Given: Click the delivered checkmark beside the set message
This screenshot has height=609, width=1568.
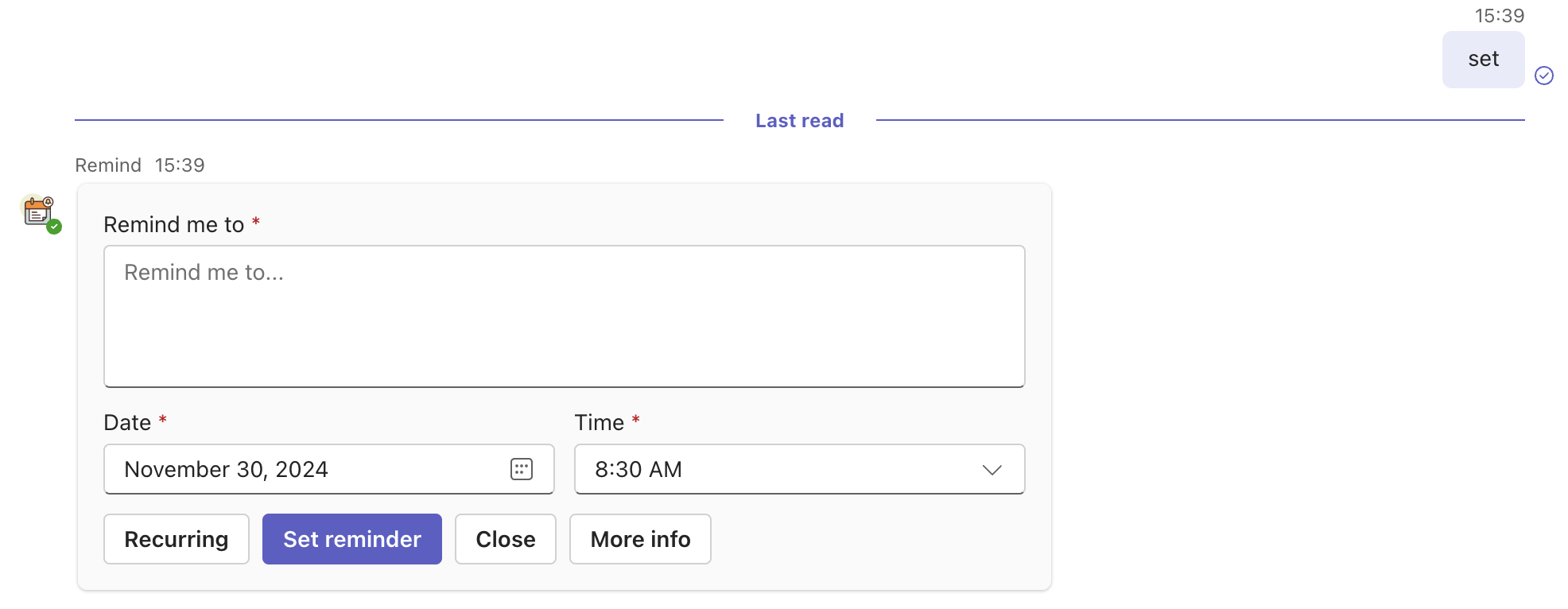Looking at the screenshot, I should [x=1543, y=76].
